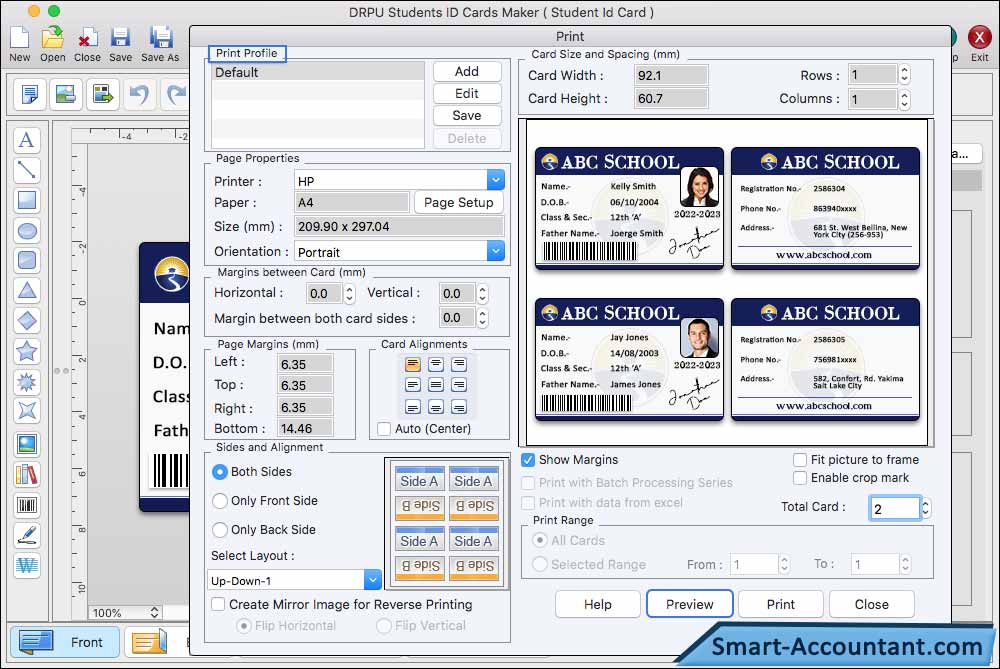Viewport: 1000px width, 669px height.
Task: Open the Printer dropdown
Action: (x=496, y=180)
